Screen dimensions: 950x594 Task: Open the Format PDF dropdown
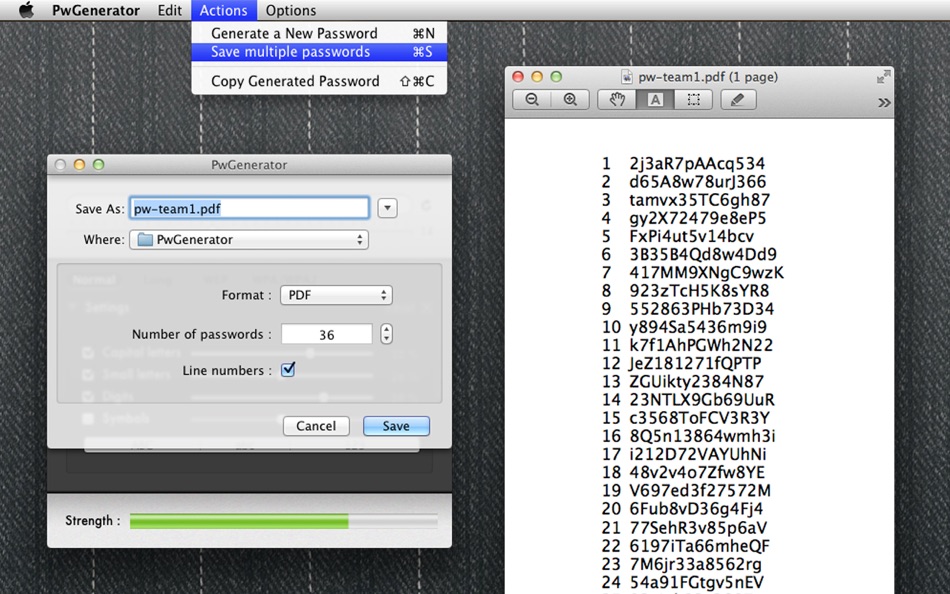click(x=336, y=295)
